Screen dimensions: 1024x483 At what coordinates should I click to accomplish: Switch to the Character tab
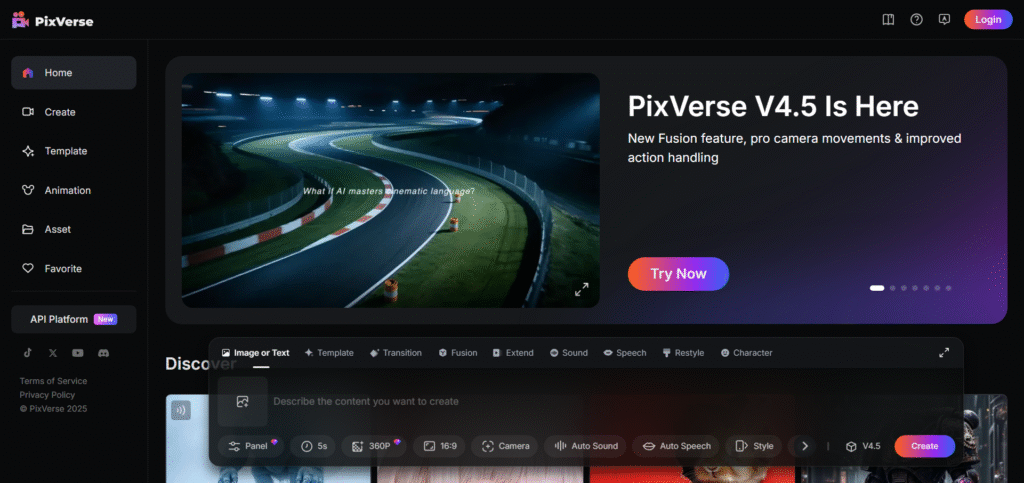coord(746,352)
